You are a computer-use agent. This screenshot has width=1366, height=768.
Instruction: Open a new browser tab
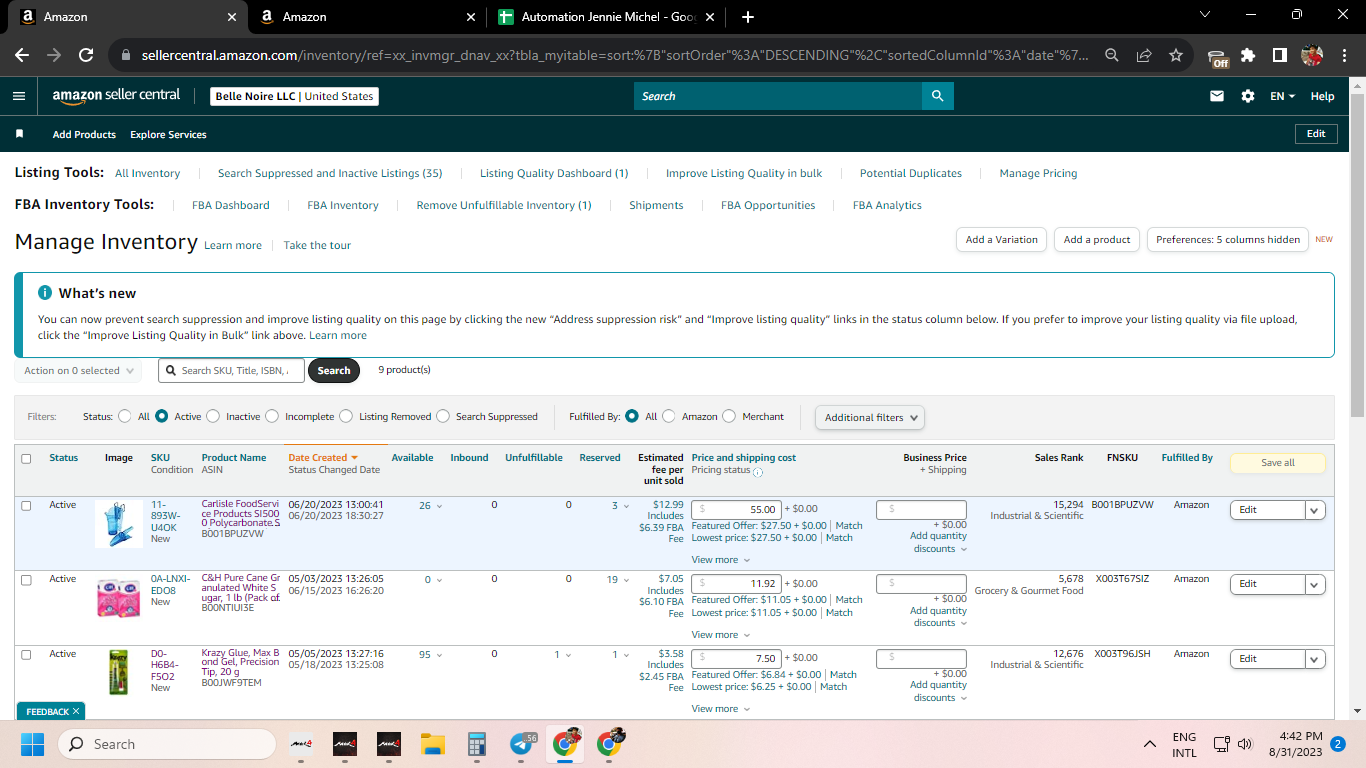(748, 17)
